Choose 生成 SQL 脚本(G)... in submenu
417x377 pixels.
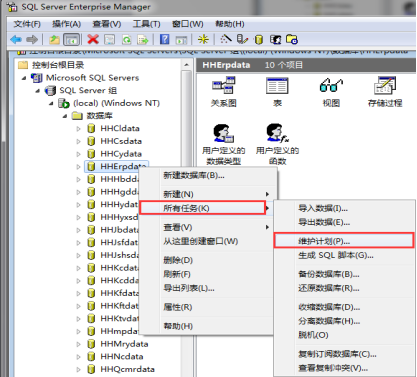[344, 255]
